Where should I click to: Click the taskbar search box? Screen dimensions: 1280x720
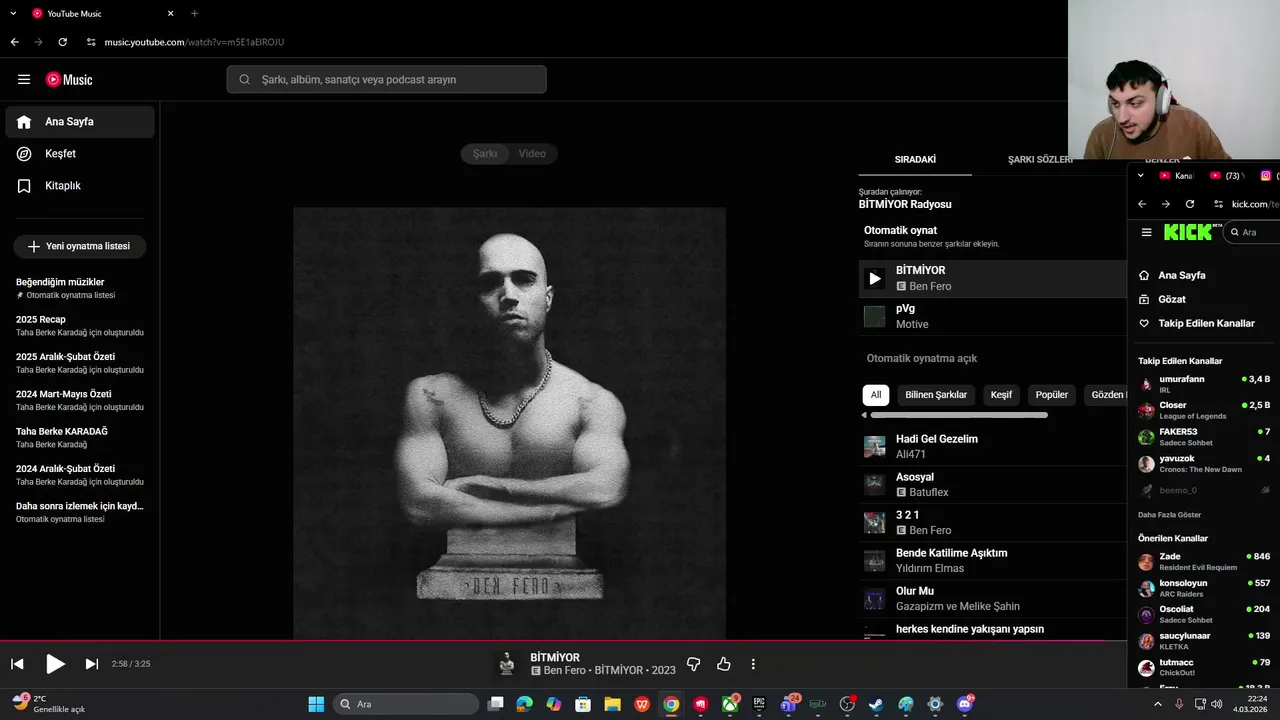click(405, 704)
